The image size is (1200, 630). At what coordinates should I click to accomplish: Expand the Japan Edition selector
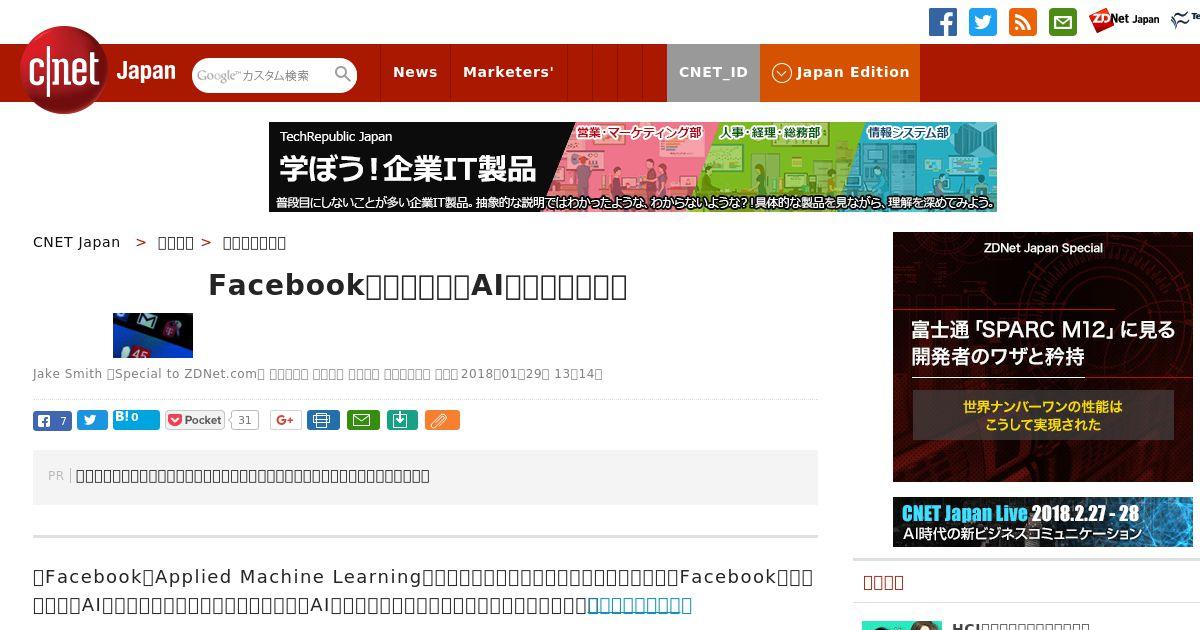tap(840, 73)
